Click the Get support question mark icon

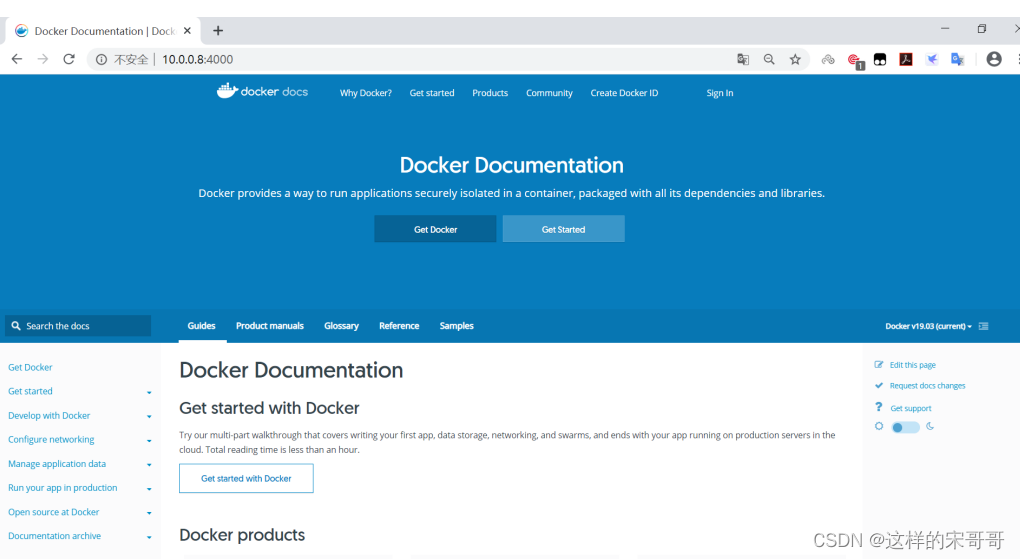[879, 407]
